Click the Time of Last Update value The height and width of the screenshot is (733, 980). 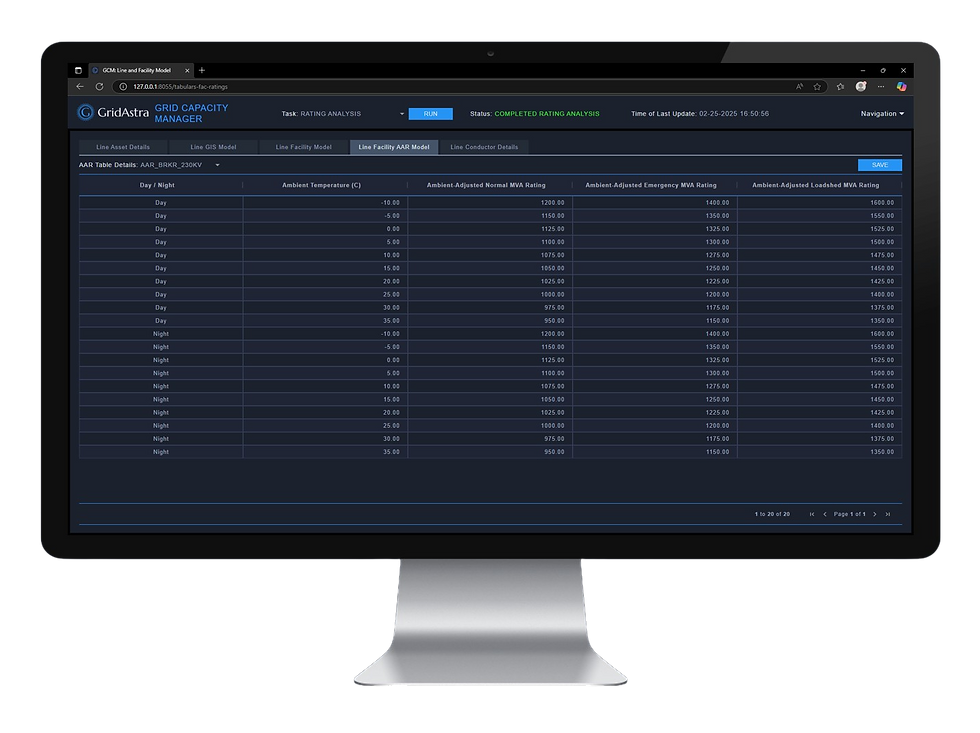click(734, 114)
